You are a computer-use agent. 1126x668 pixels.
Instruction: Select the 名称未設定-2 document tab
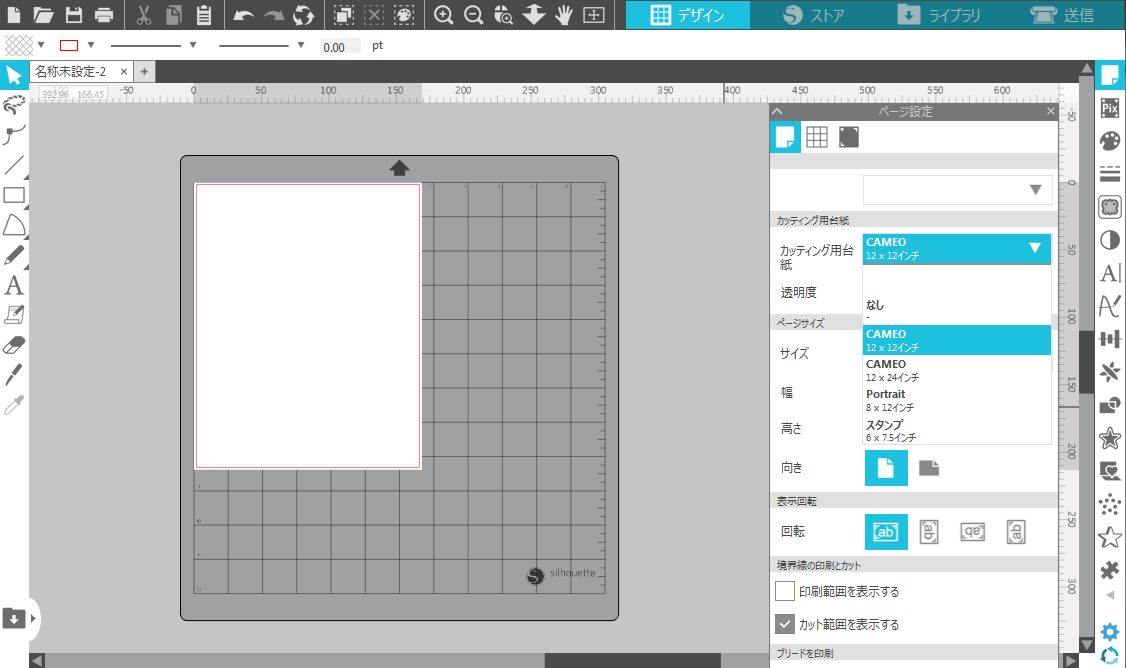point(70,72)
